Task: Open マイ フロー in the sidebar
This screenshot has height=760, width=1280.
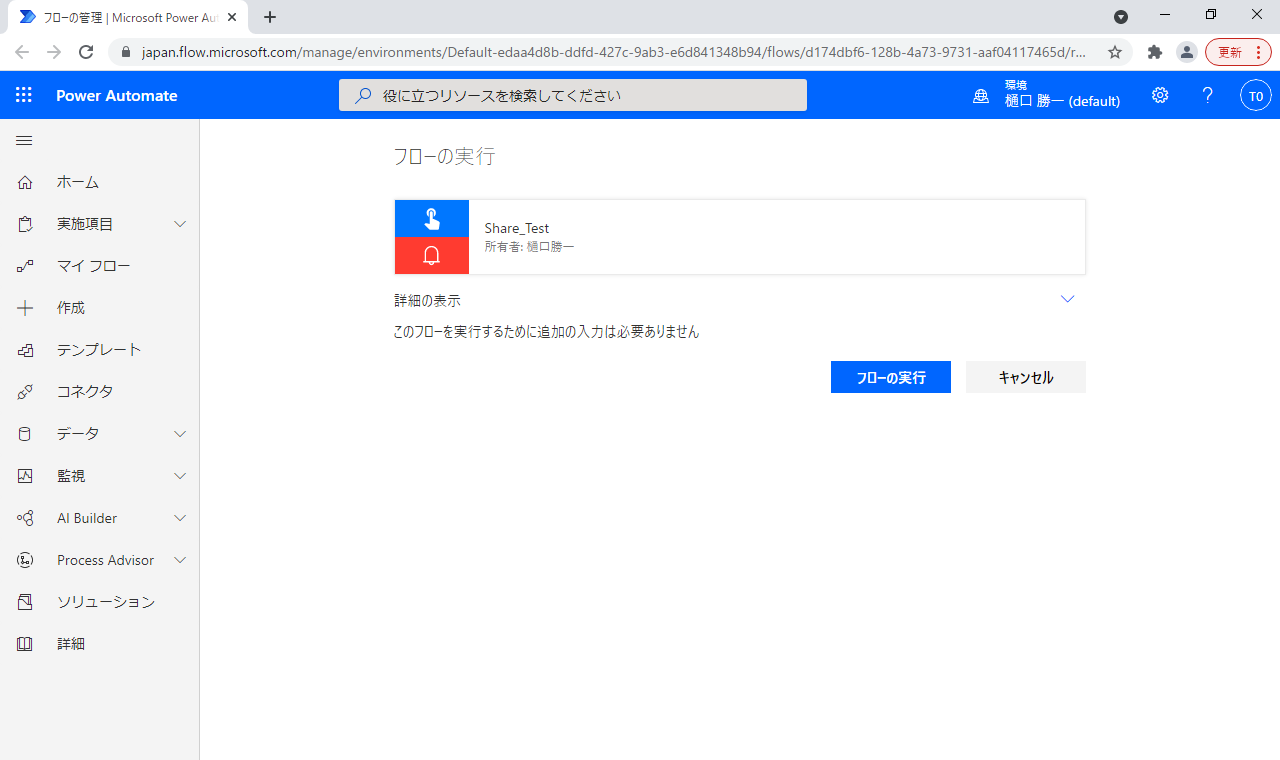Action: [94, 266]
